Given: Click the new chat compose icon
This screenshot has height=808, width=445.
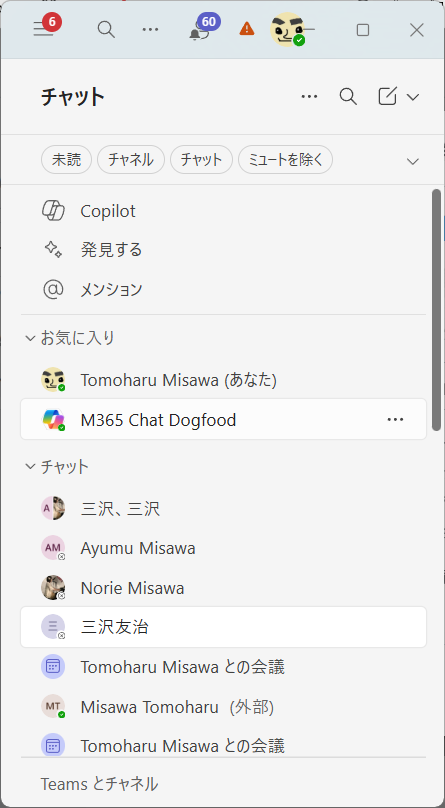Looking at the screenshot, I should tap(387, 96).
